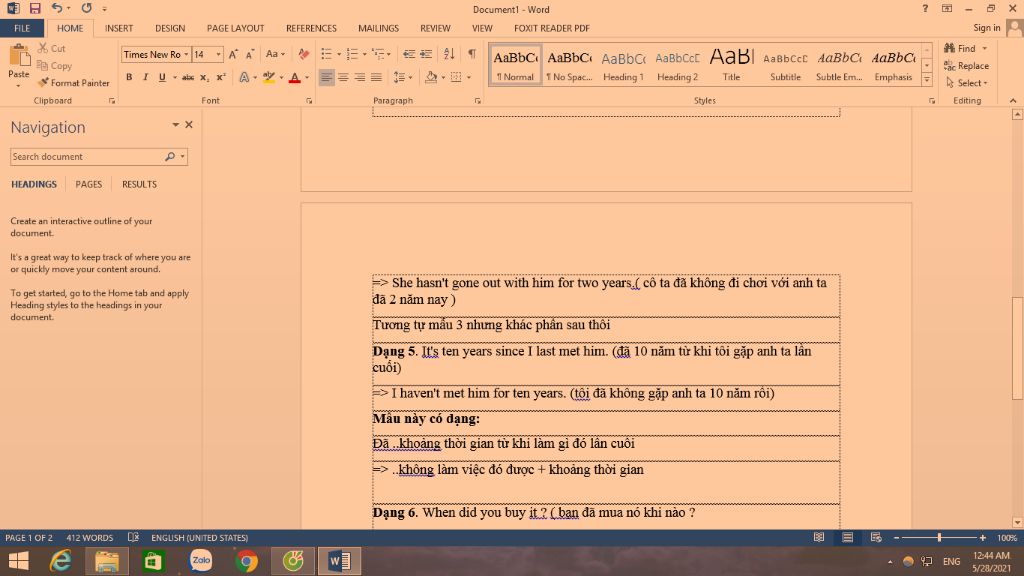Toggle italic formatting

(146, 77)
